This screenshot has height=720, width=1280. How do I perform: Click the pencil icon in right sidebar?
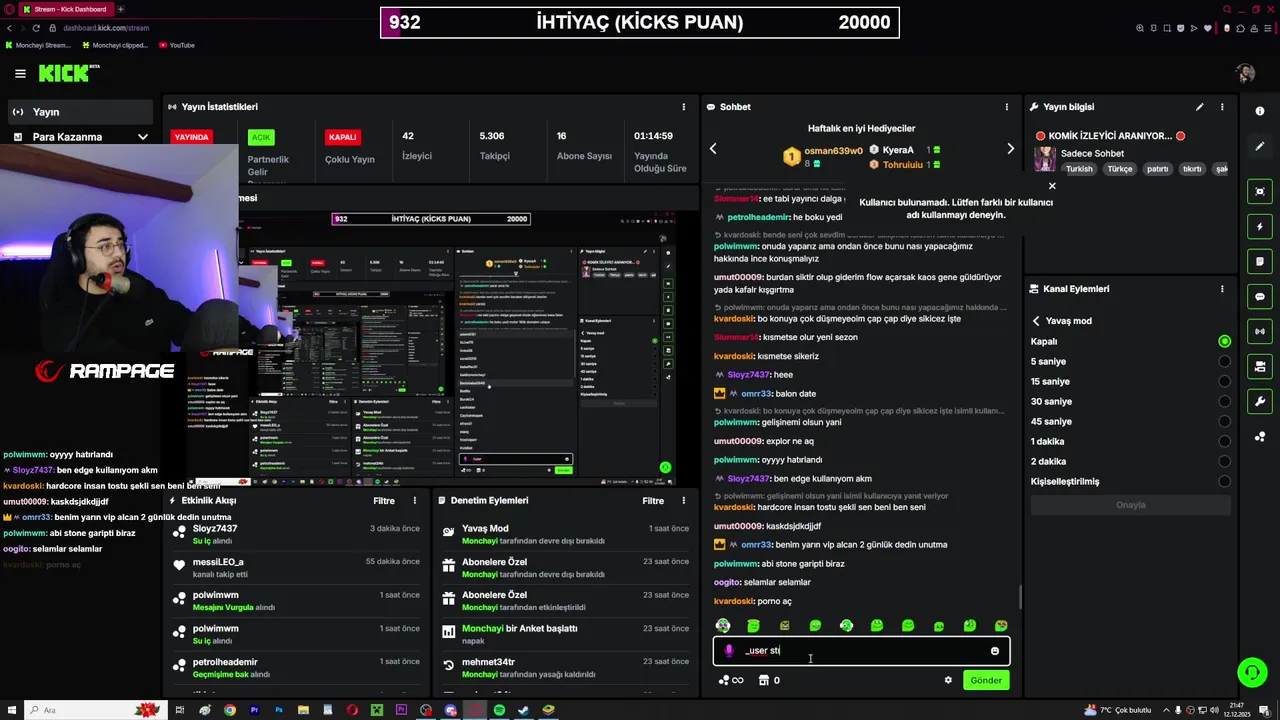click(x=1260, y=146)
